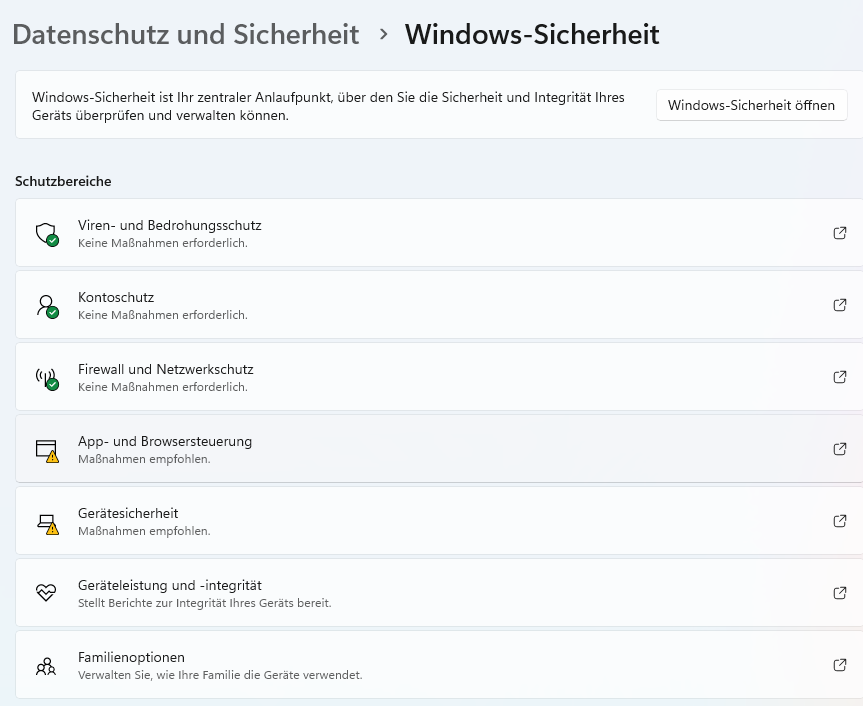
Task: Click the Gerätesicherheit laptop icon
Action: tap(46, 521)
